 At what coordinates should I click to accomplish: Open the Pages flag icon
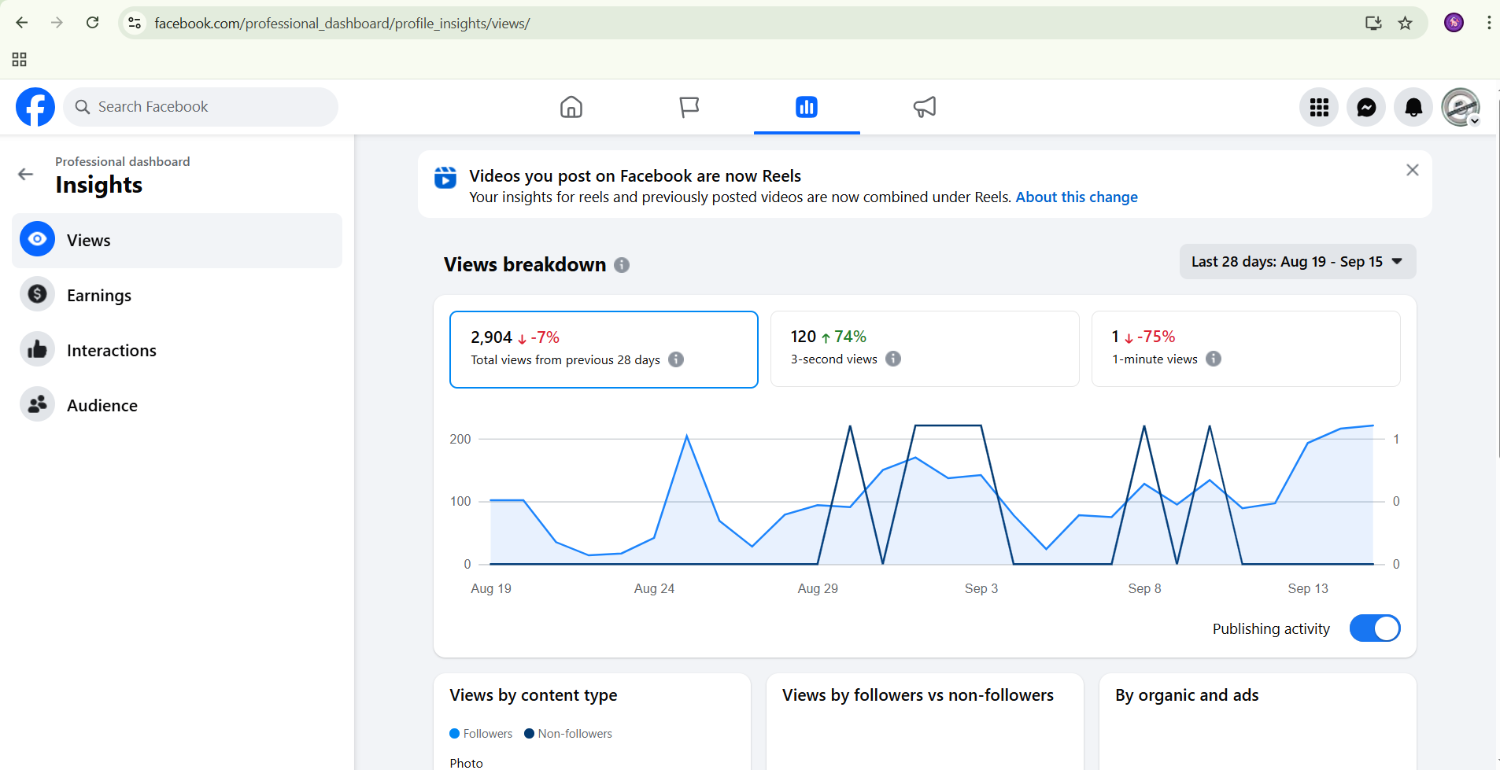tap(689, 107)
